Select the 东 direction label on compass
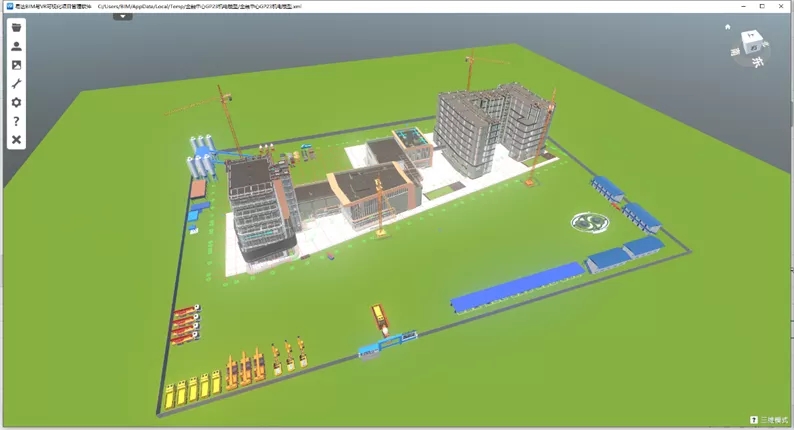Image resolution: width=794 pixels, height=430 pixels. click(758, 62)
